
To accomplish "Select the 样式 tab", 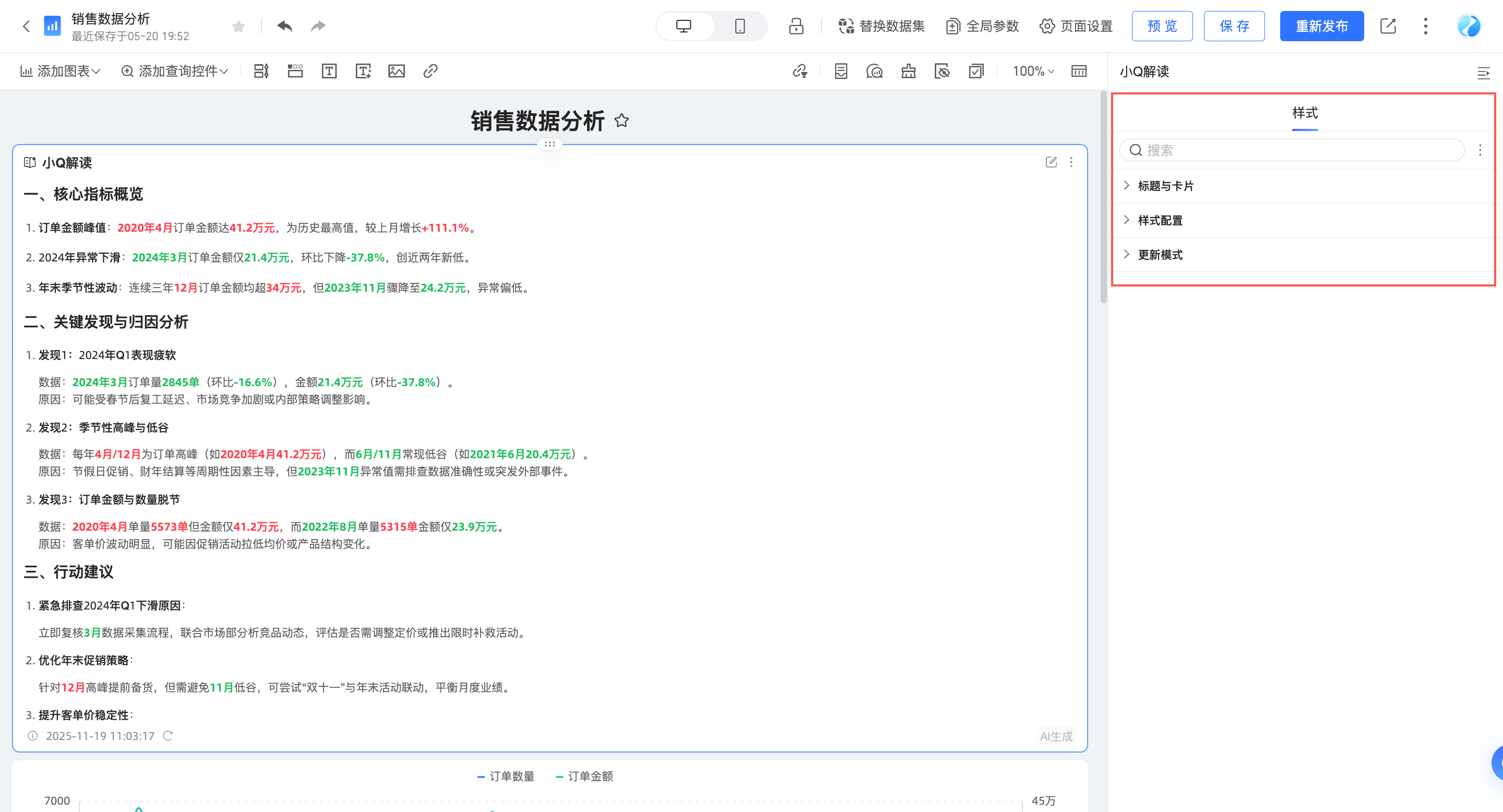I will (1305, 113).
